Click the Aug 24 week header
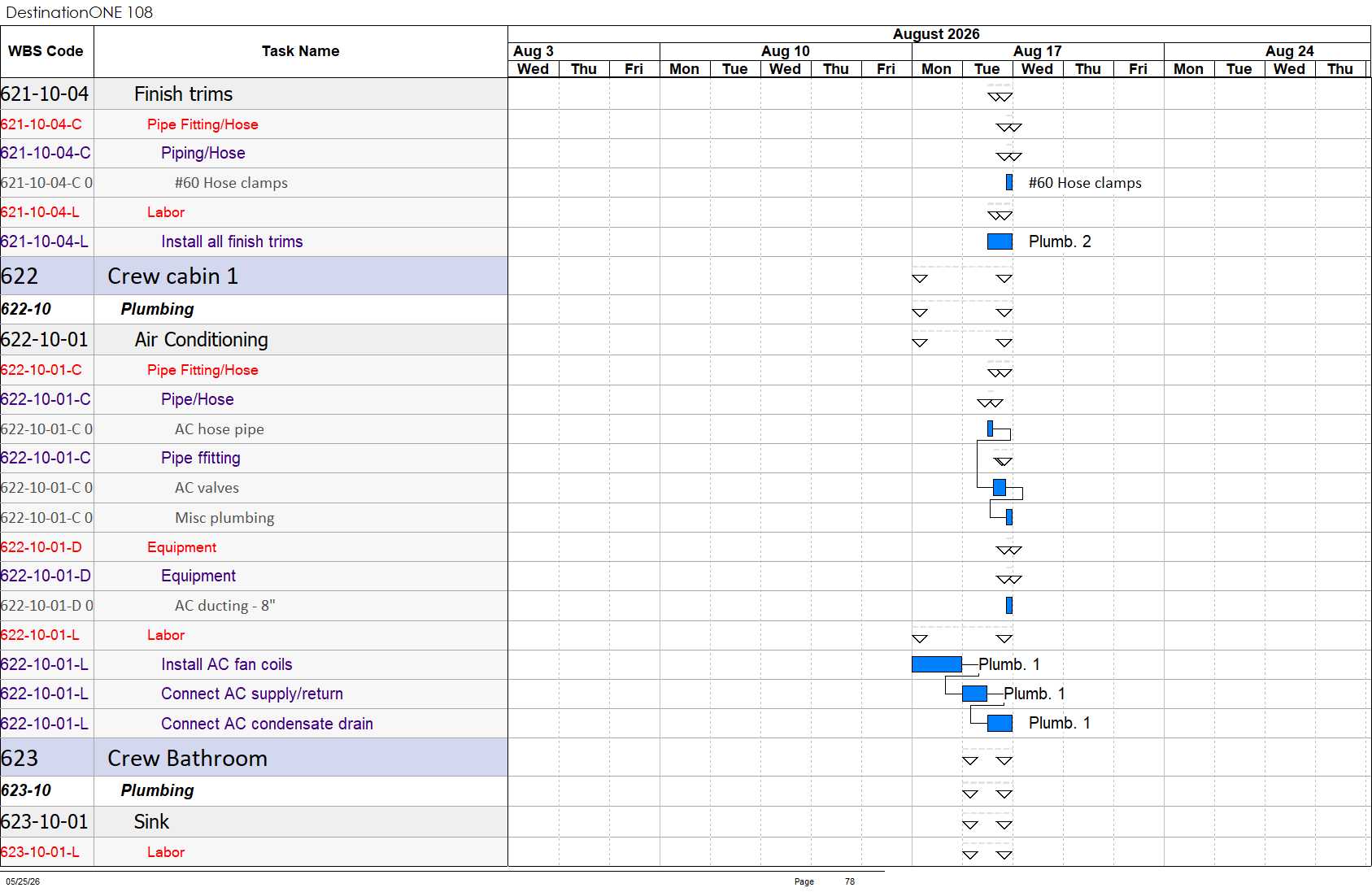The width and height of the screenshot is (1372, 892). tap(1289, 51)
